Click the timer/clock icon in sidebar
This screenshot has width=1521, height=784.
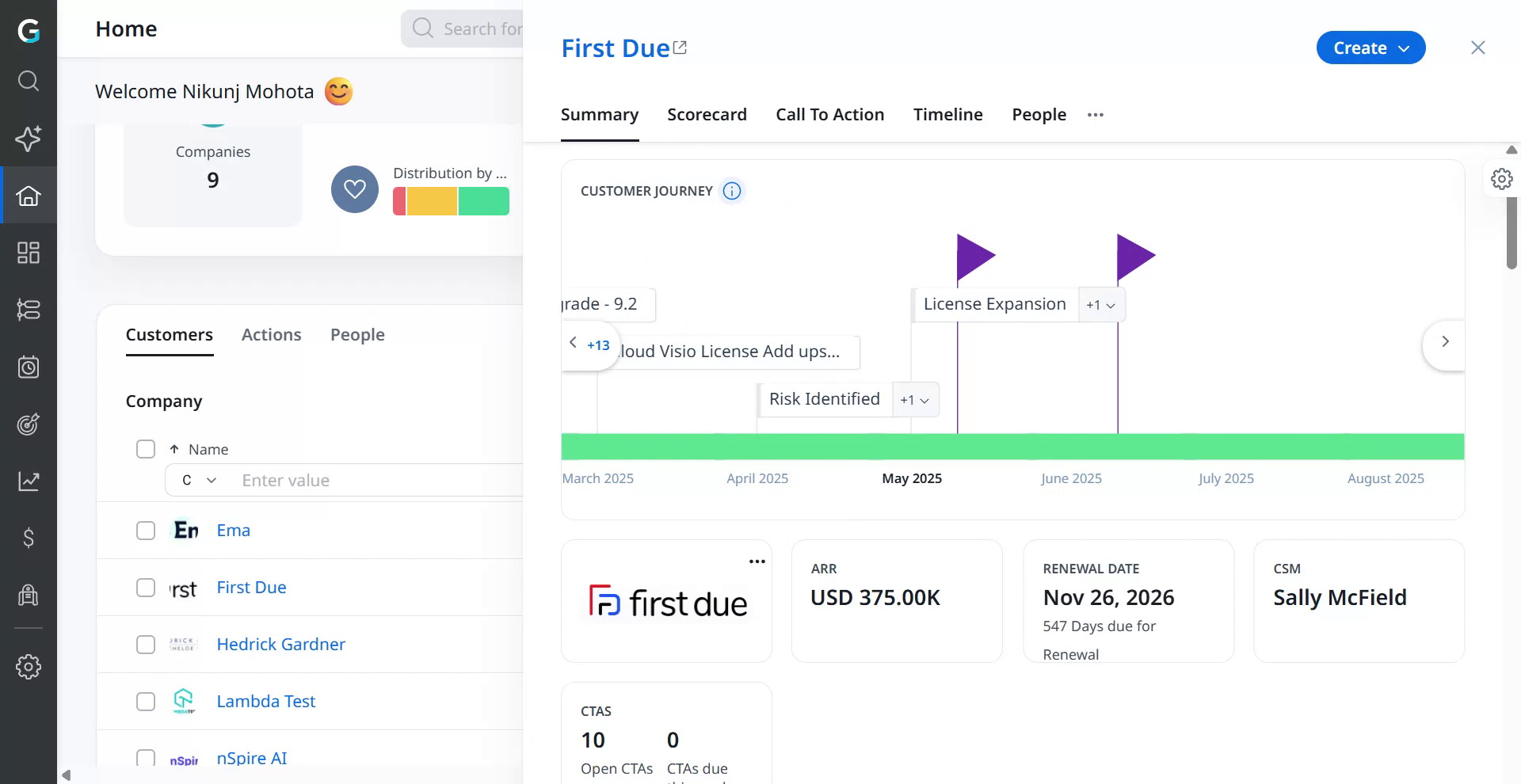[29, 367]
